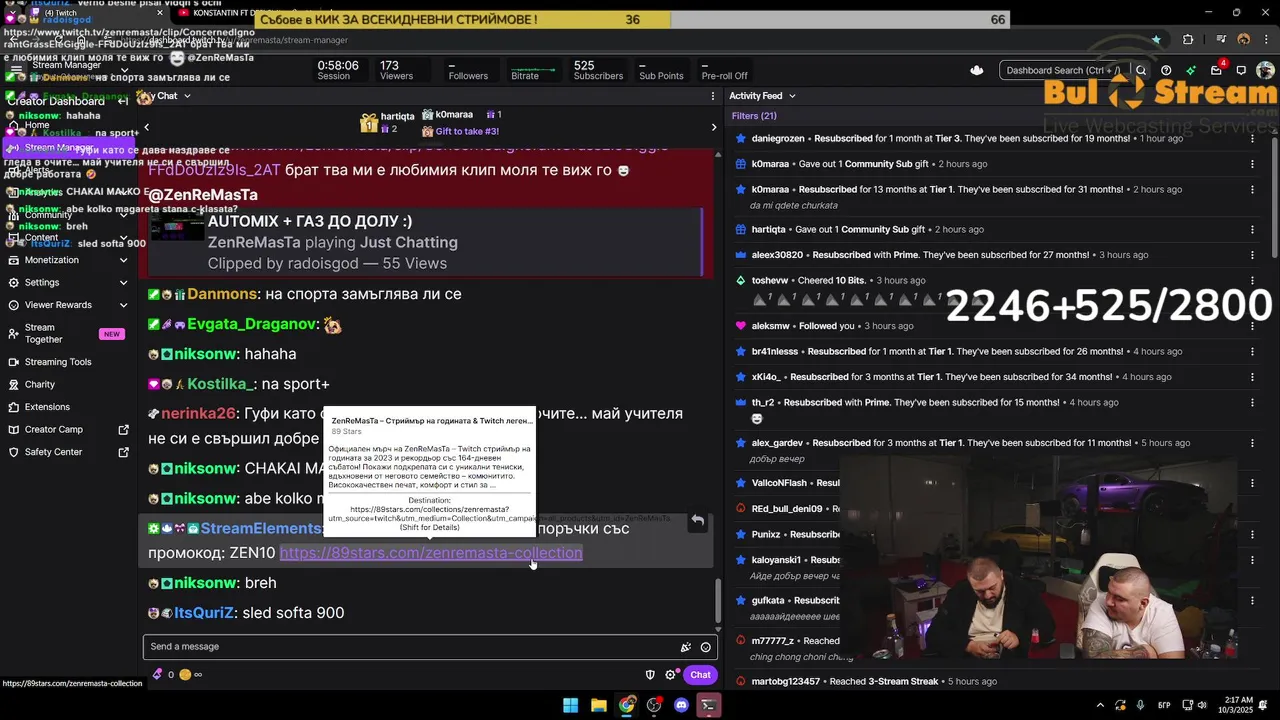Open options for hartiqta gift activity entry
The height and width of the screenshot is (720, 1280).
[1252, 229]
